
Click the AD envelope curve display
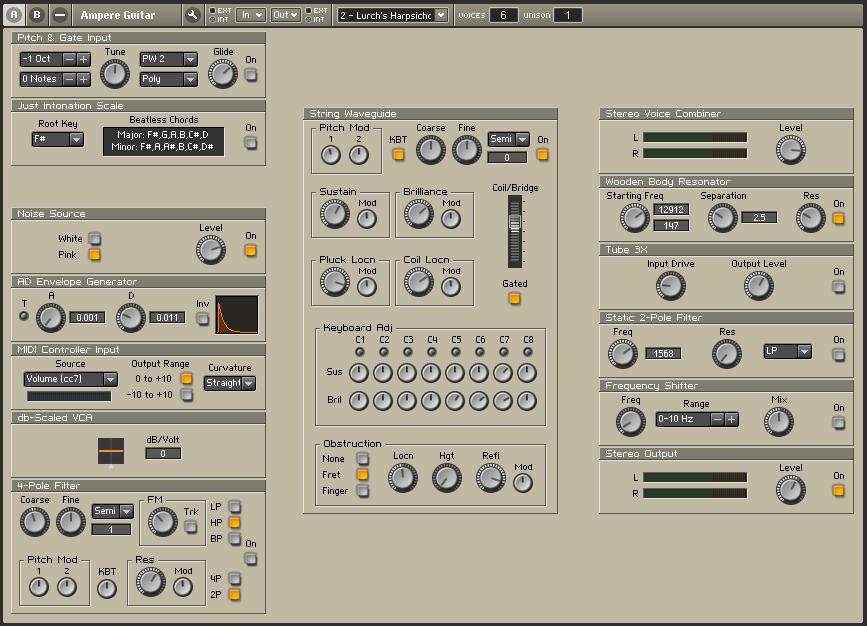click(237, 315)
